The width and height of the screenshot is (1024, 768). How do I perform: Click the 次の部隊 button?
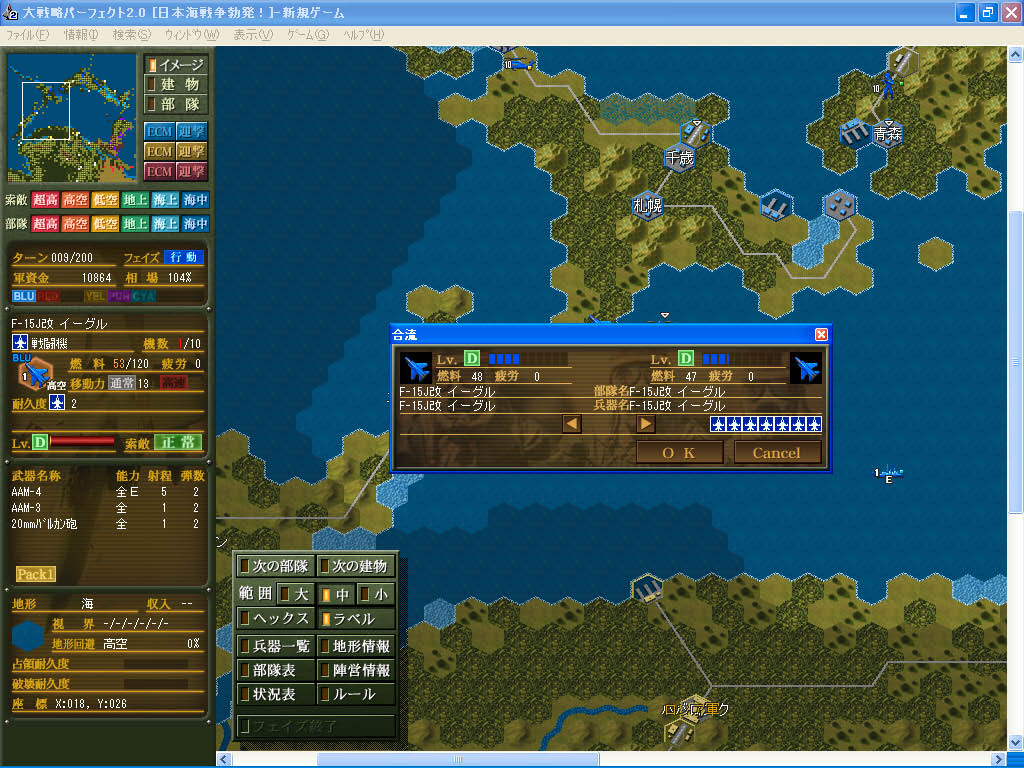[x=275, y=566]
